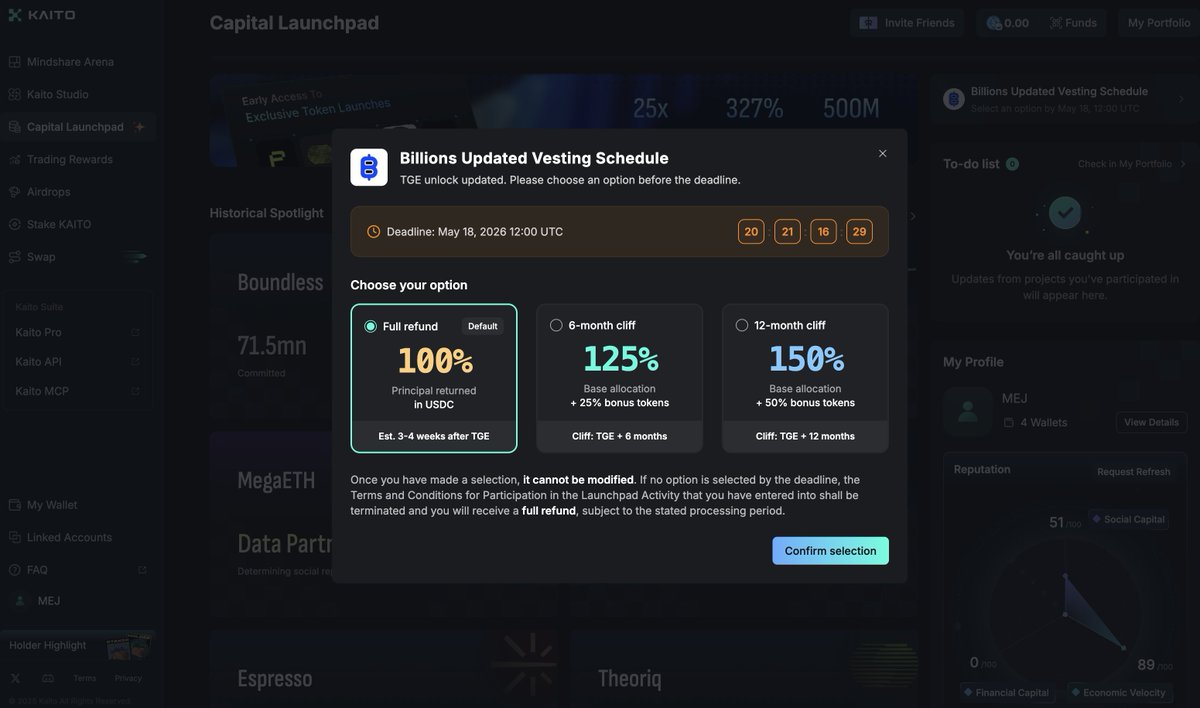Click the clock icon beside the deadline
This screenshot has height=708, width=1200.
374,232
